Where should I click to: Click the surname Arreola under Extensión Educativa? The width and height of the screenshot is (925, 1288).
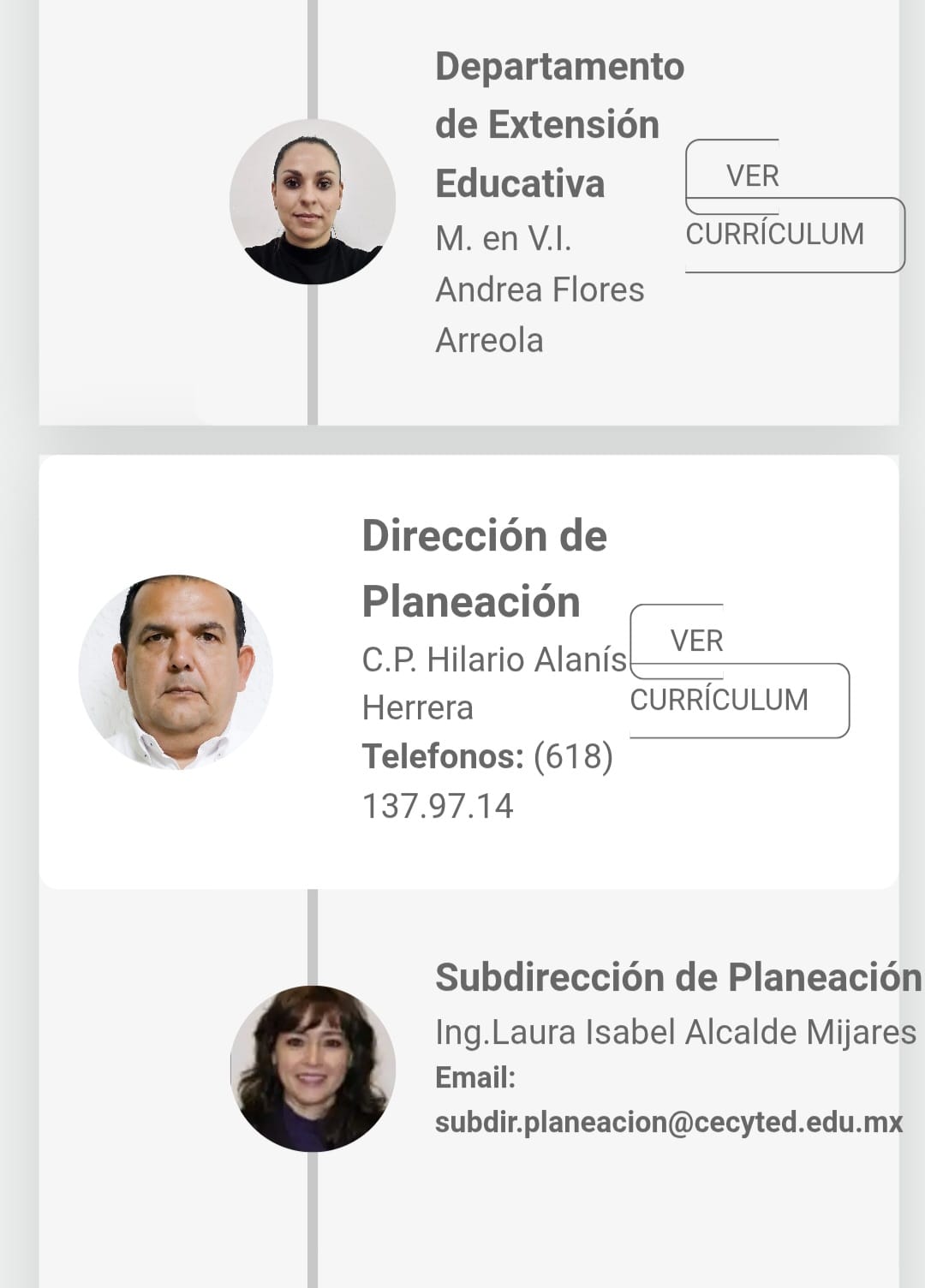coord(489,340)
